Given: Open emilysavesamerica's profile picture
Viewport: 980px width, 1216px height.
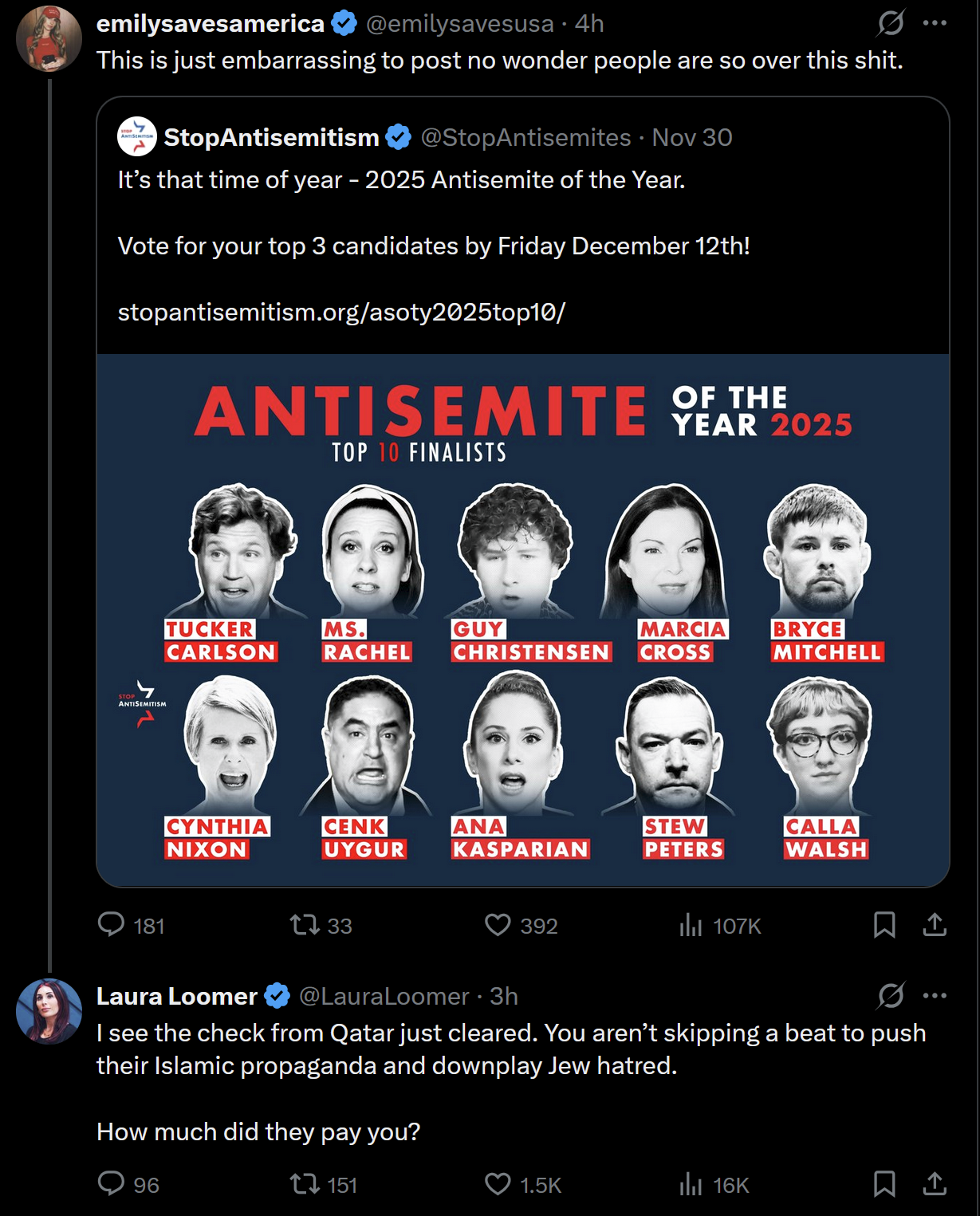Looking at the screenshot, I should (x=49, y=38).
